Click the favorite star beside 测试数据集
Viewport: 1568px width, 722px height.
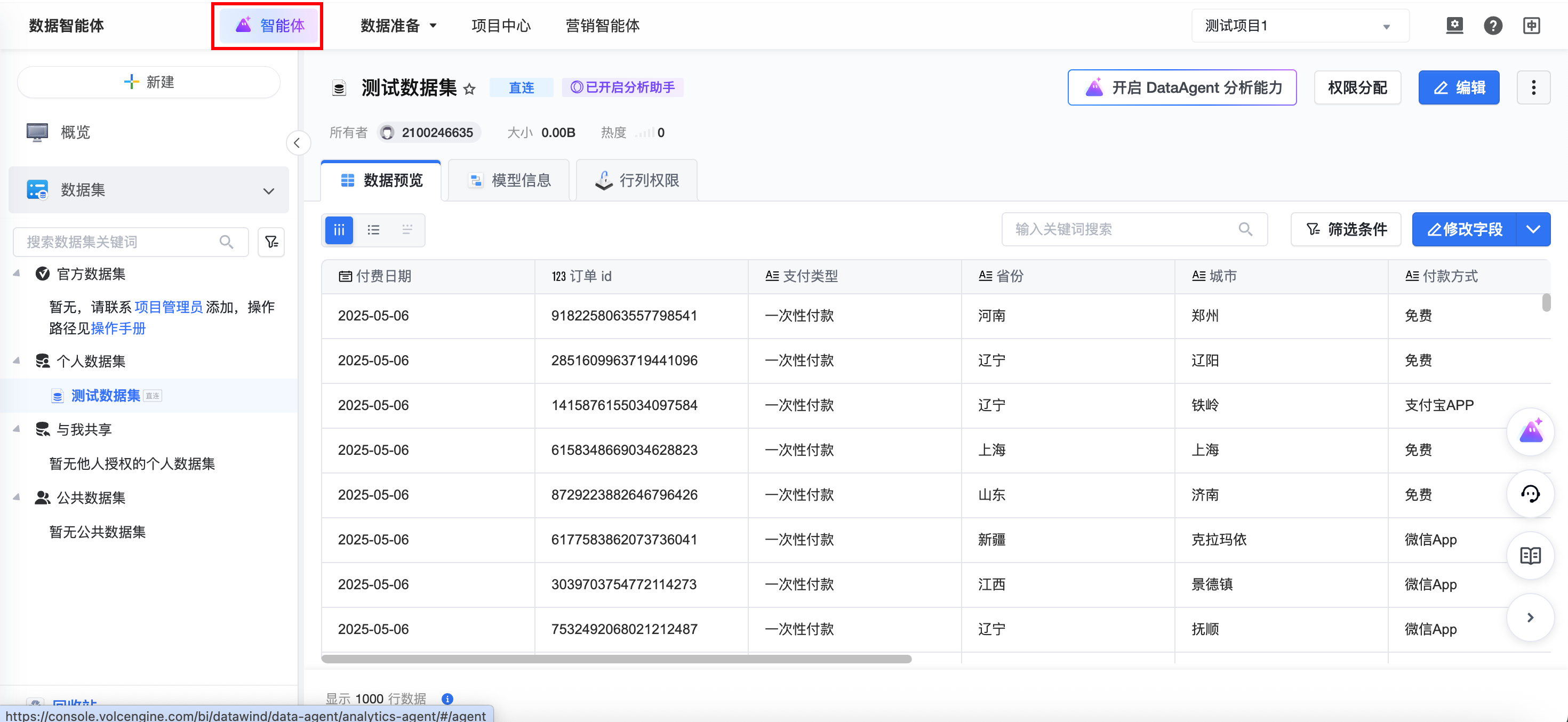469,89
